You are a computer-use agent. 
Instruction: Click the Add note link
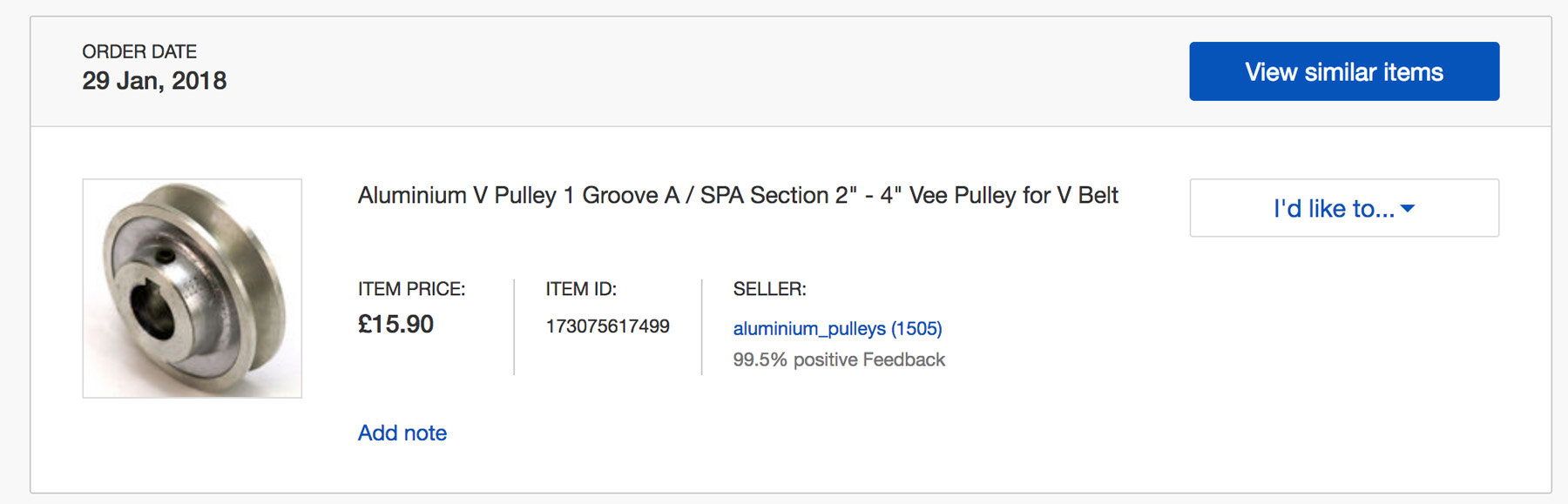pyautogui.click(x=402, y=433)
